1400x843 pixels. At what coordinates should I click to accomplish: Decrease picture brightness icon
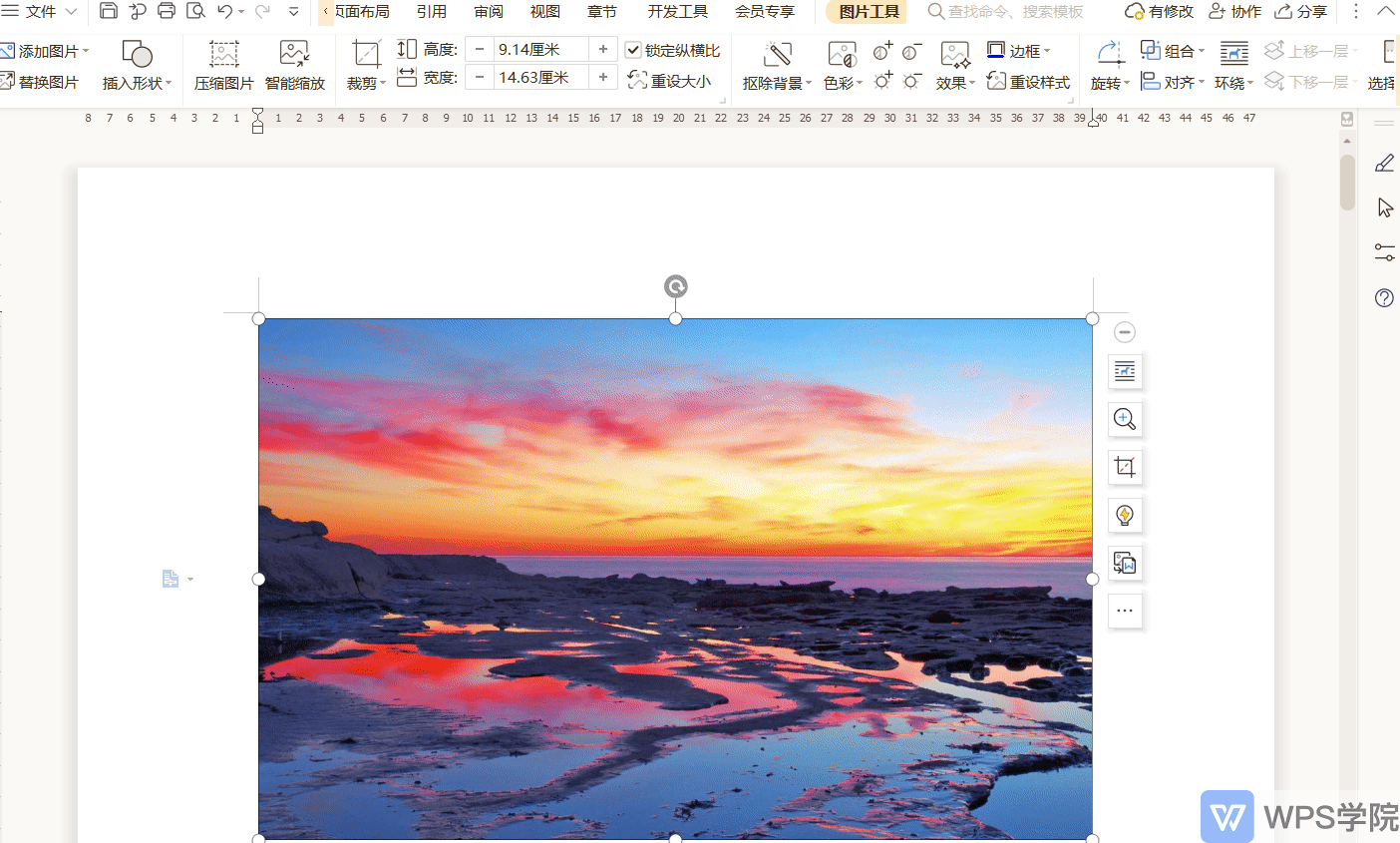click(x=911, y=80)
